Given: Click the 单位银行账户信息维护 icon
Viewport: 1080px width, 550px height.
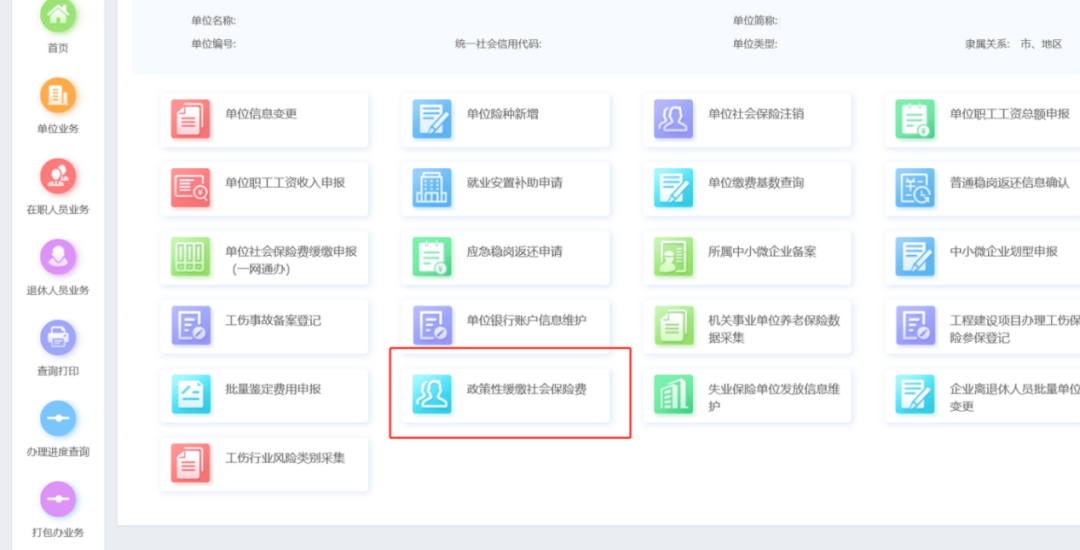Looking at the screenshot, I should (432, 326).
